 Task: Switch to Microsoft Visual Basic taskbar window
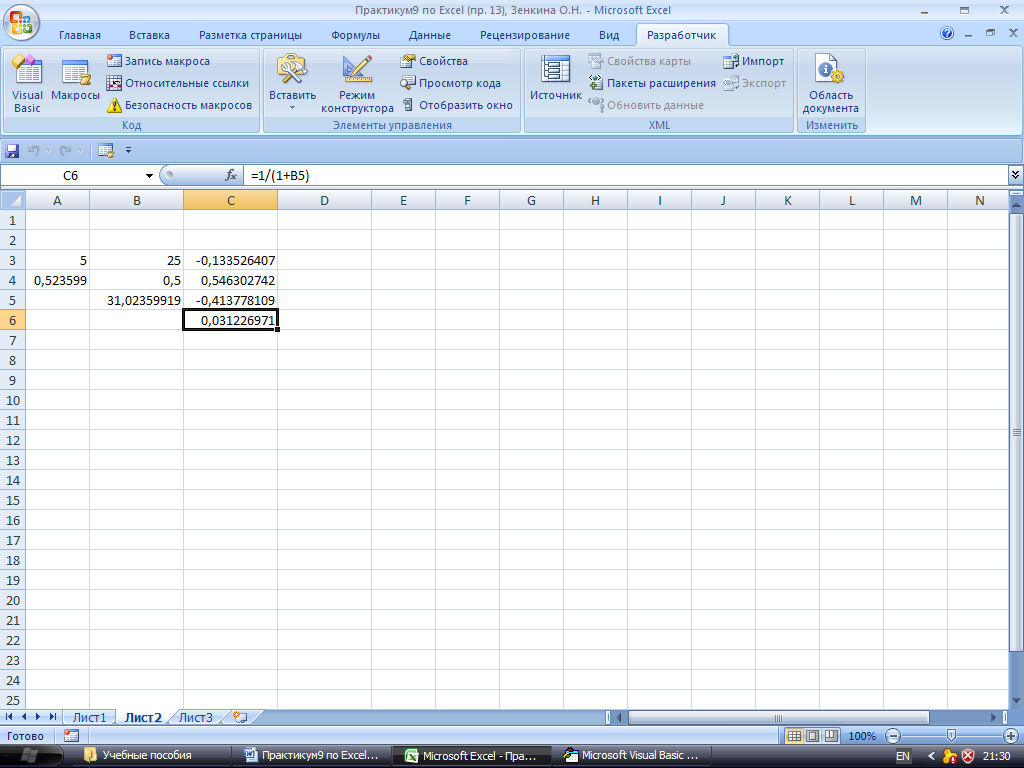pyautogui.click(x=632, y=756)
